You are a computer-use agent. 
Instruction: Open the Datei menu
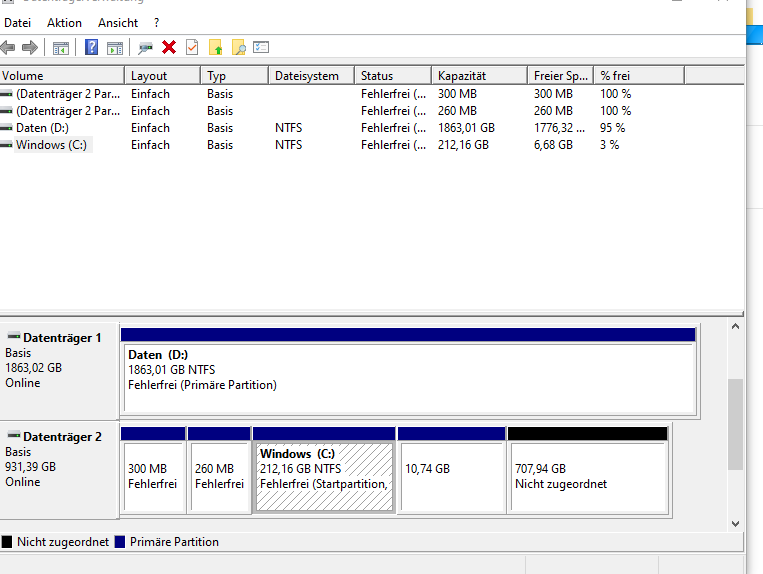[x=18, y=23]
